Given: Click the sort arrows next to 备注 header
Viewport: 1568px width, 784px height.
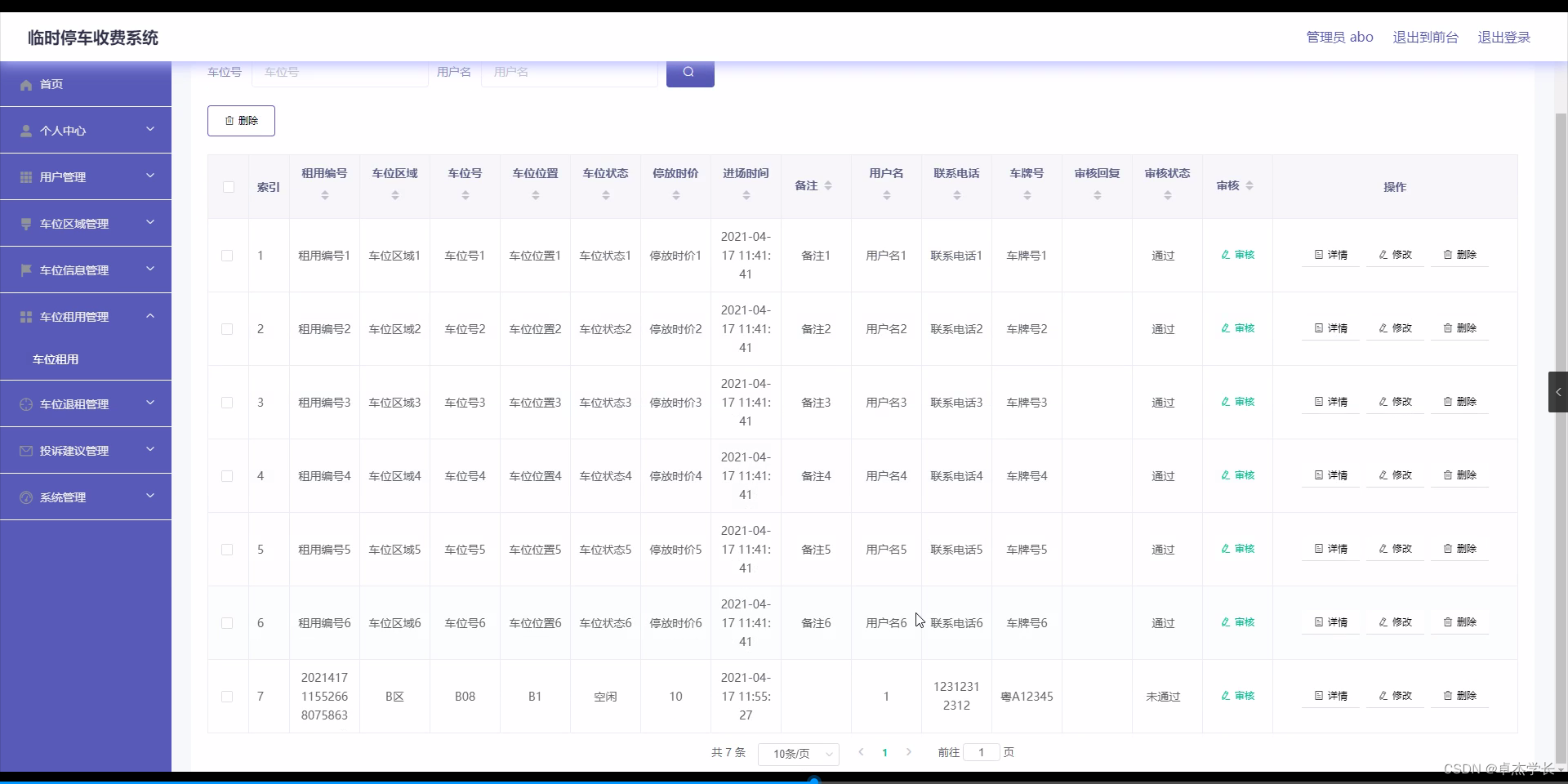Looking at the screenshot, I should tap(828, 186).
